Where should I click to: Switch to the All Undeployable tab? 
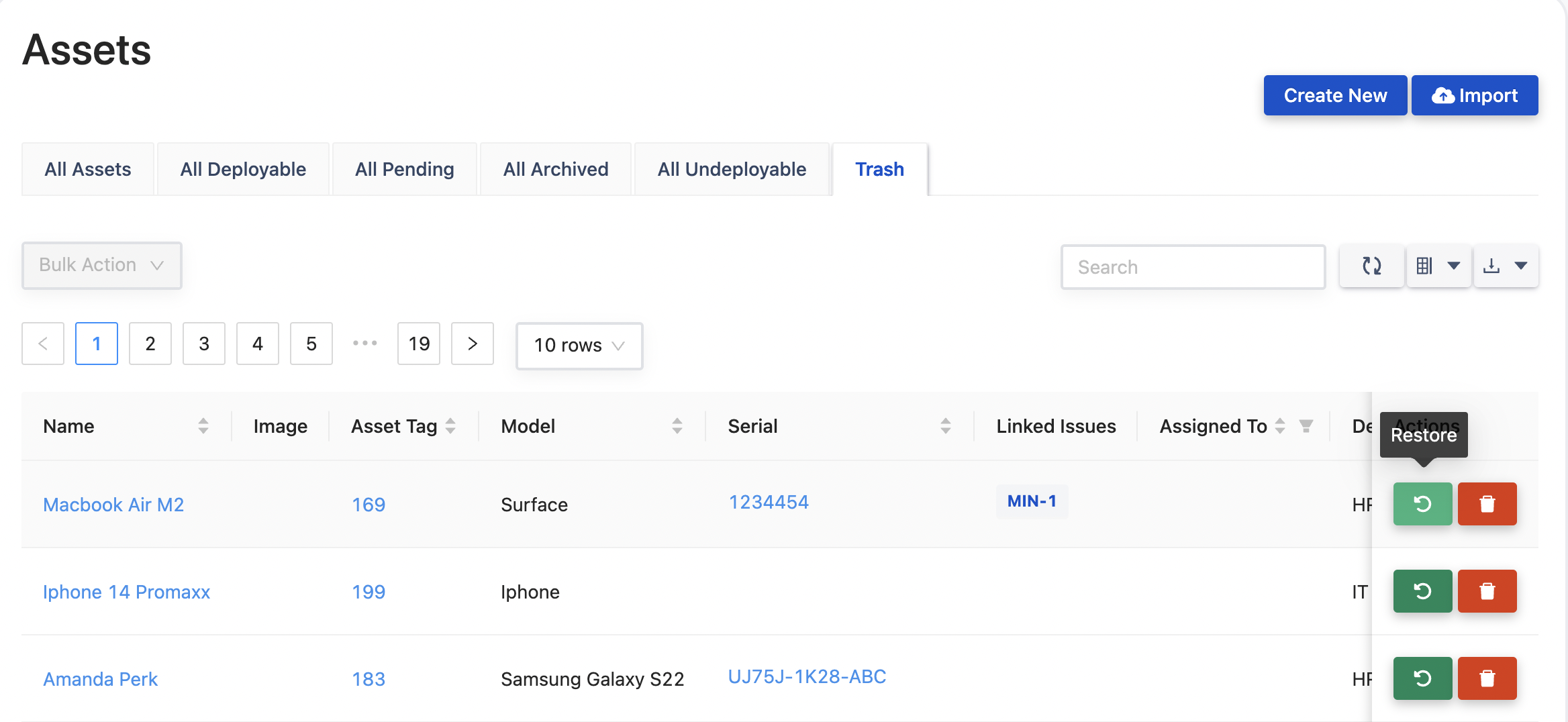732,168
